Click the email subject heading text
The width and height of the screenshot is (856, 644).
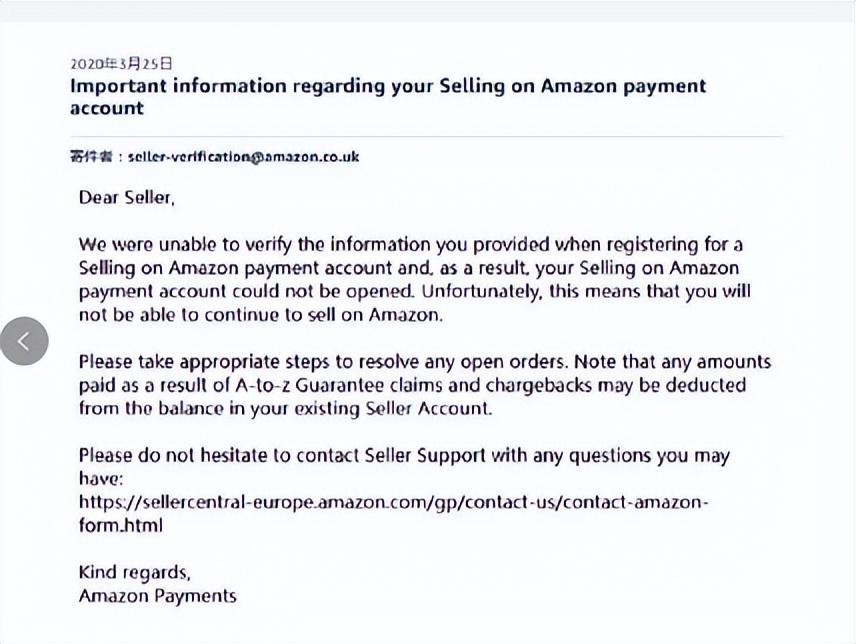[x=387, y=86]
